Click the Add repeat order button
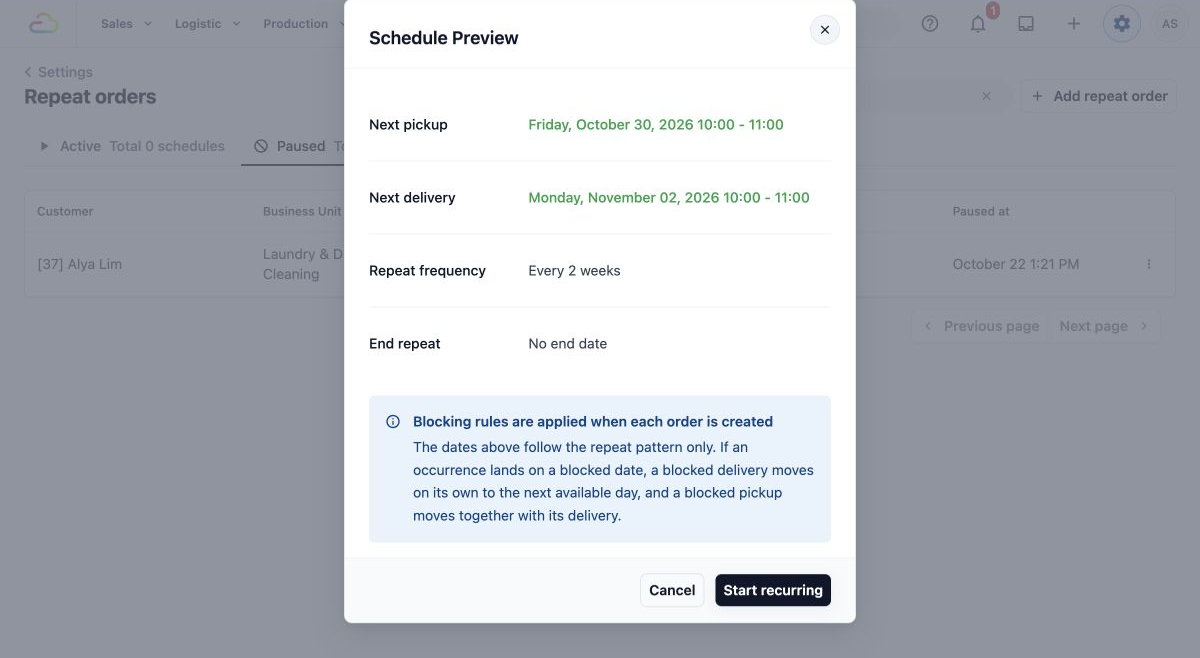Image resolution: width=1200 pixels, height=658 pixels. pos(1099,96)
